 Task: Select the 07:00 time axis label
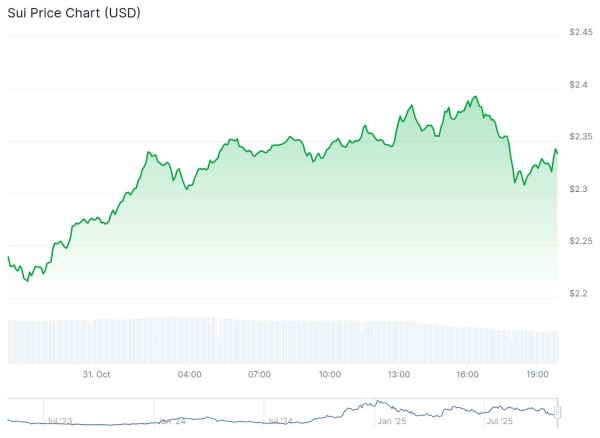[x=259, y=374]
